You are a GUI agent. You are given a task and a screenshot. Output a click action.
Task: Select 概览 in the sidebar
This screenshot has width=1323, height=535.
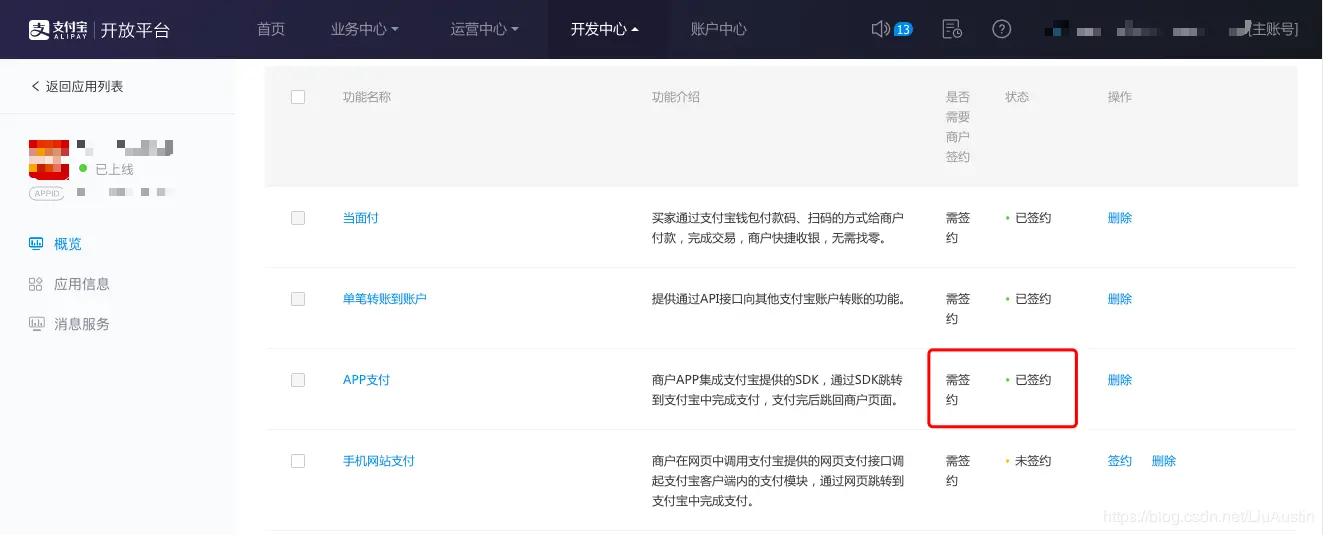coord(68,244)
